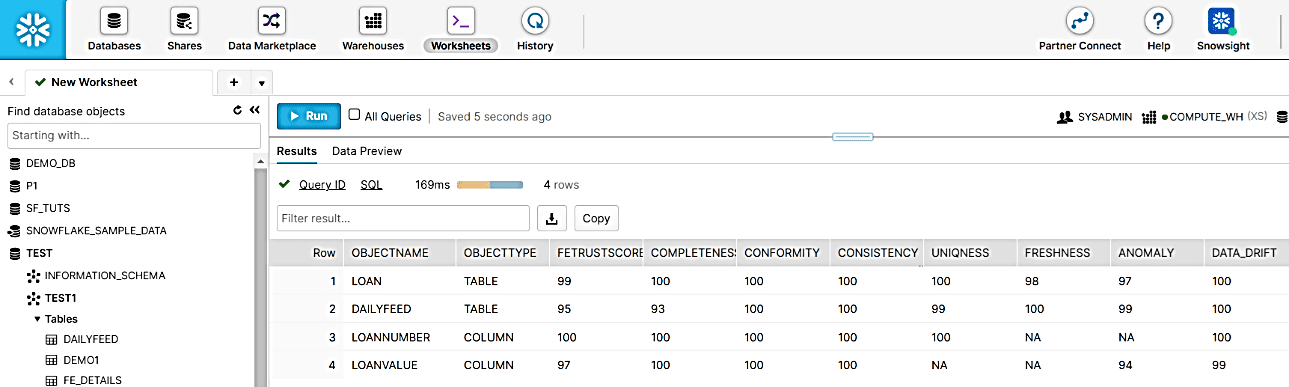The image size is (1289, 387).
Task: Add a new worksheet tab
Action: tap(233, 82)
